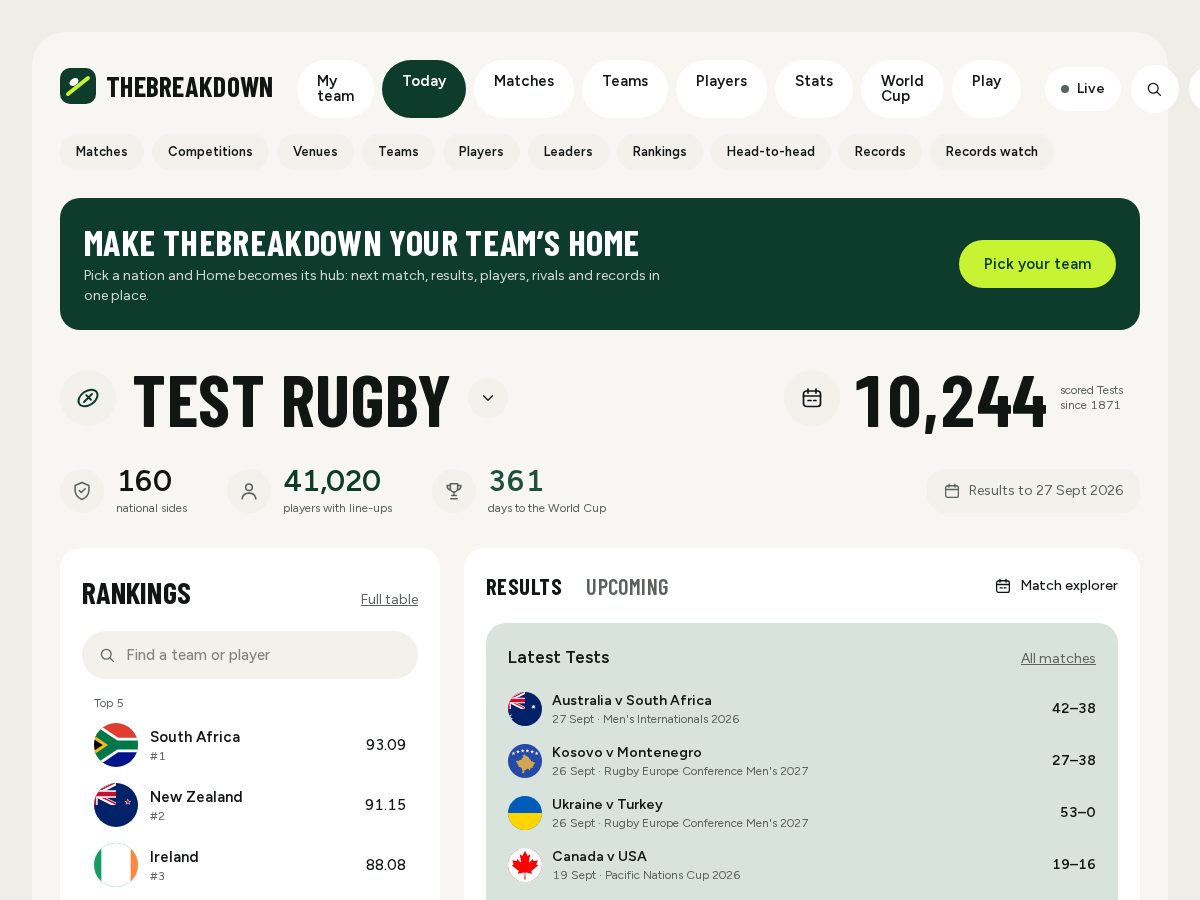Open Players in main navigation
The height and width of the screenshot is (900, 1200).
click(721, 89)
